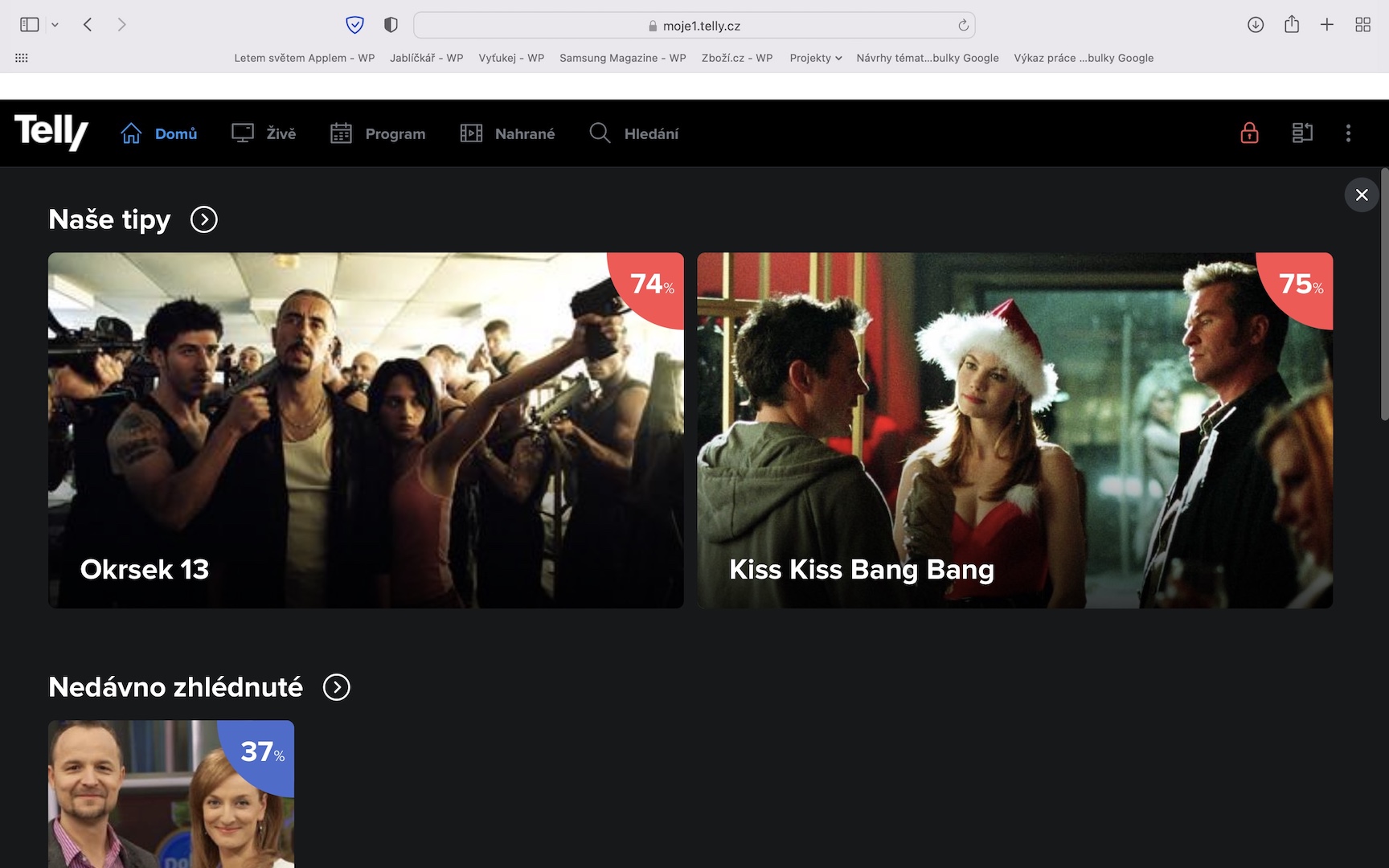Open the Letem světem Applem - WP bookmark
1389x868 pixels.
point(305,58)
